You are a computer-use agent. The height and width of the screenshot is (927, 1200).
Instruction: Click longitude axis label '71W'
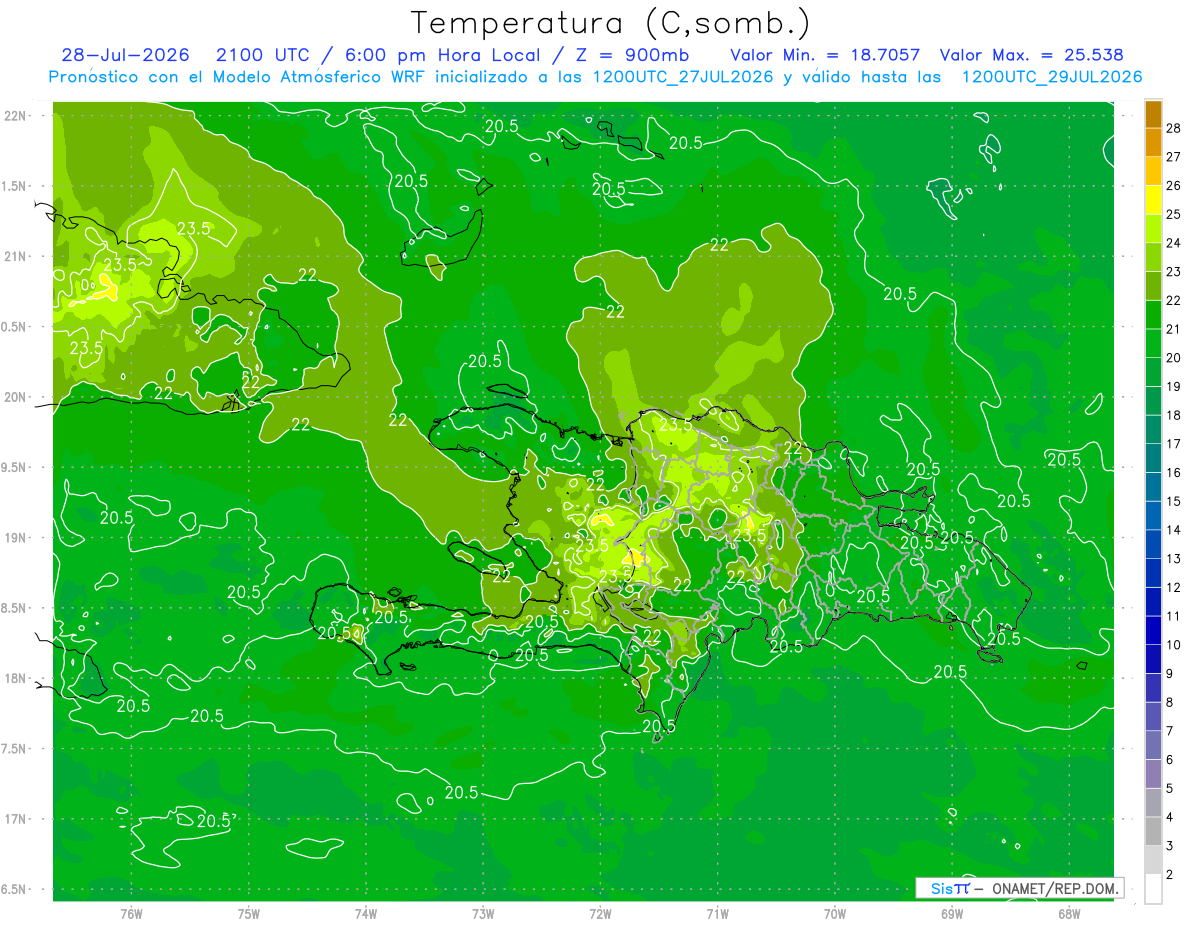point(717,913)
